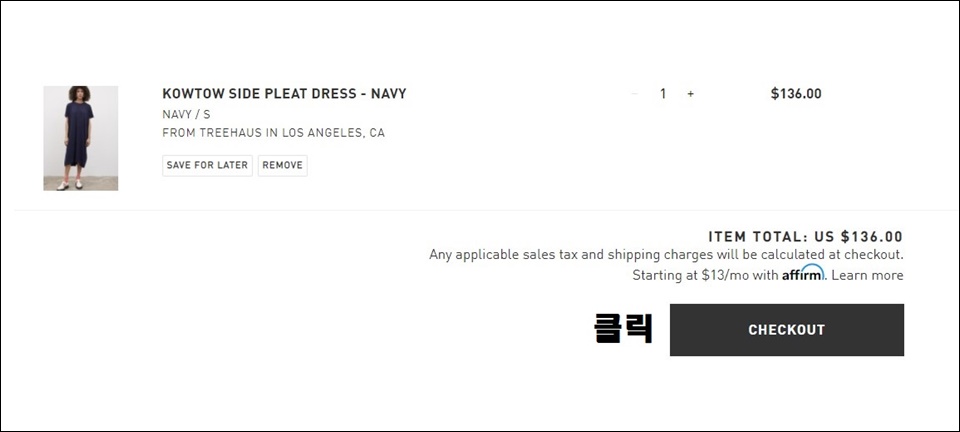Screen dimensions: 960x432
Task: Save the dress for later
Action: [x=207, y=165]
